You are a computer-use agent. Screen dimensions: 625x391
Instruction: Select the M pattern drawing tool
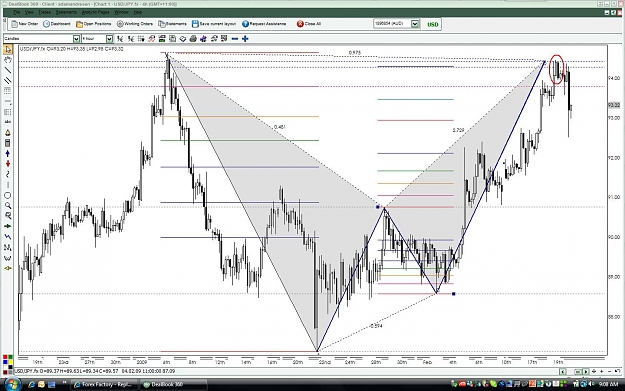8,248
